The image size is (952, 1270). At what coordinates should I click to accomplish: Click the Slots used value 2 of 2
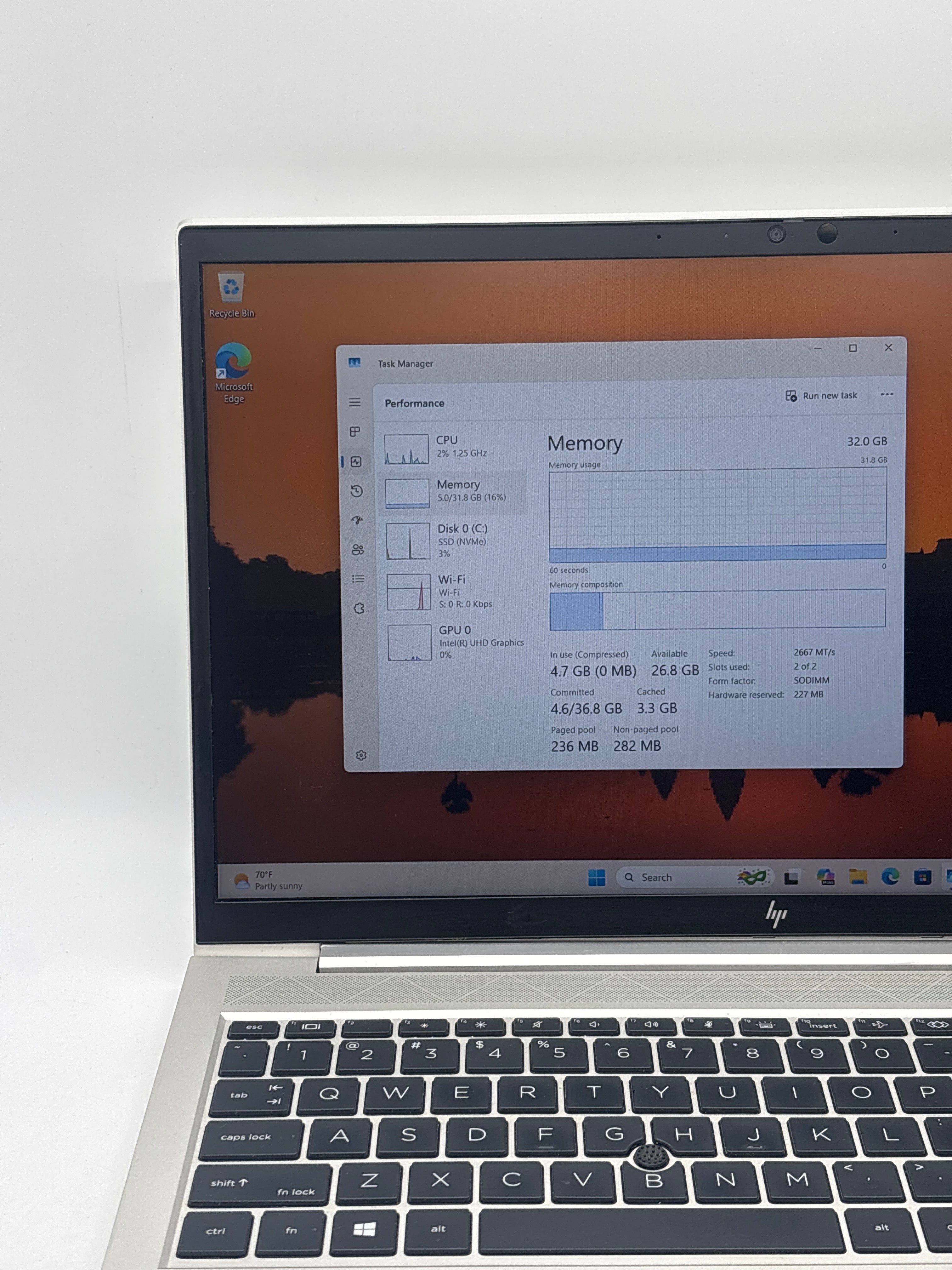click(805, 666)
